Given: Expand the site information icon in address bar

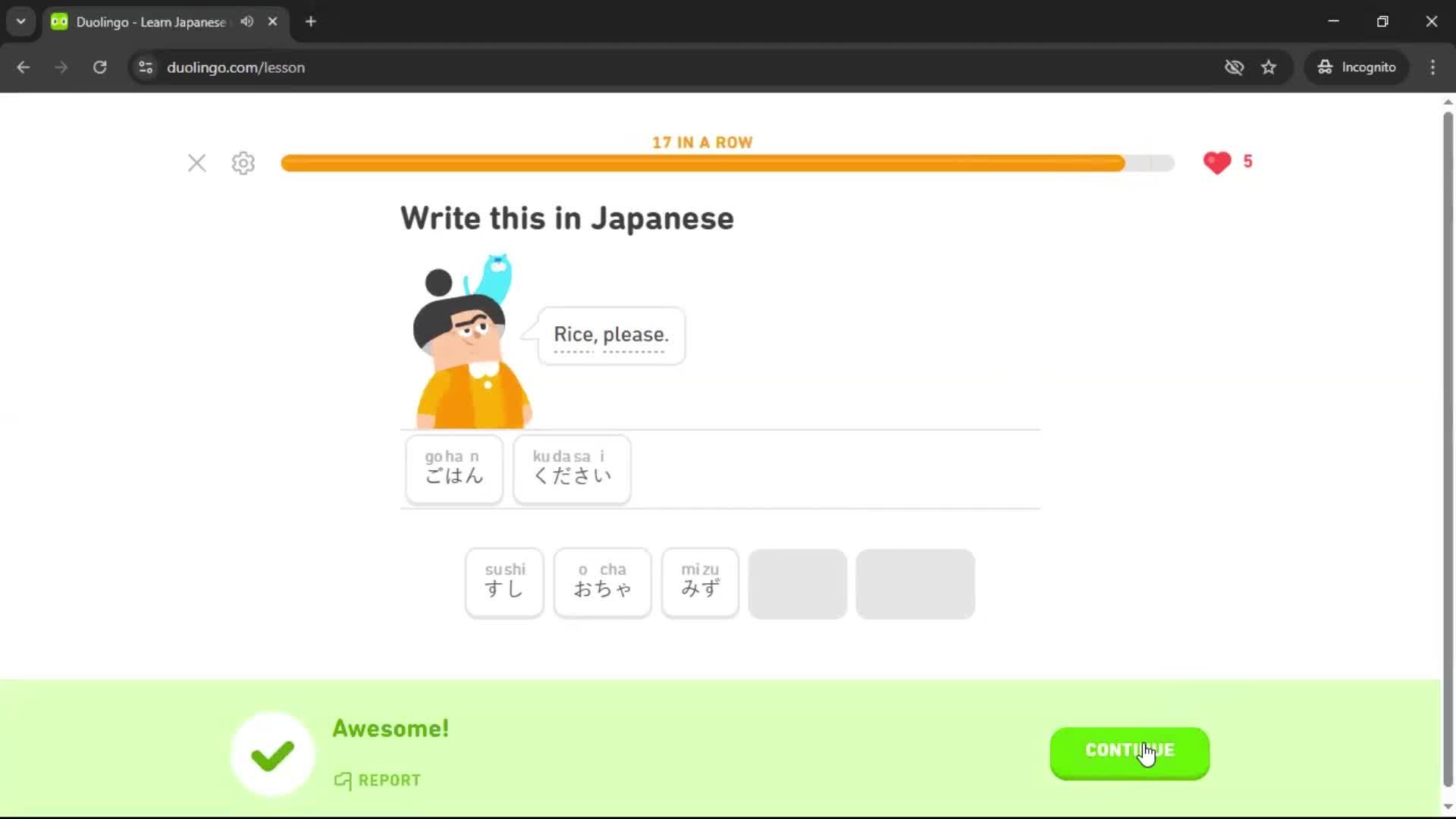Looking at the screenshot, I should point(145,67).
